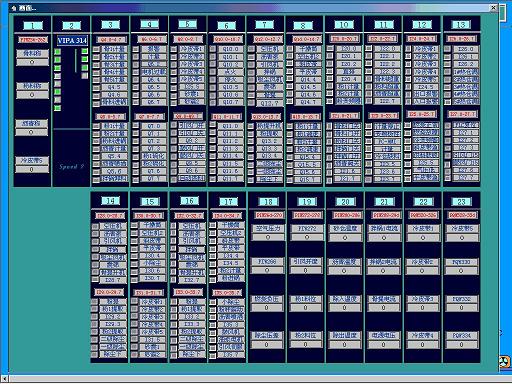Click the I20.0 input label in module 10
The image size is (512, 384).
tap(348, 49)
